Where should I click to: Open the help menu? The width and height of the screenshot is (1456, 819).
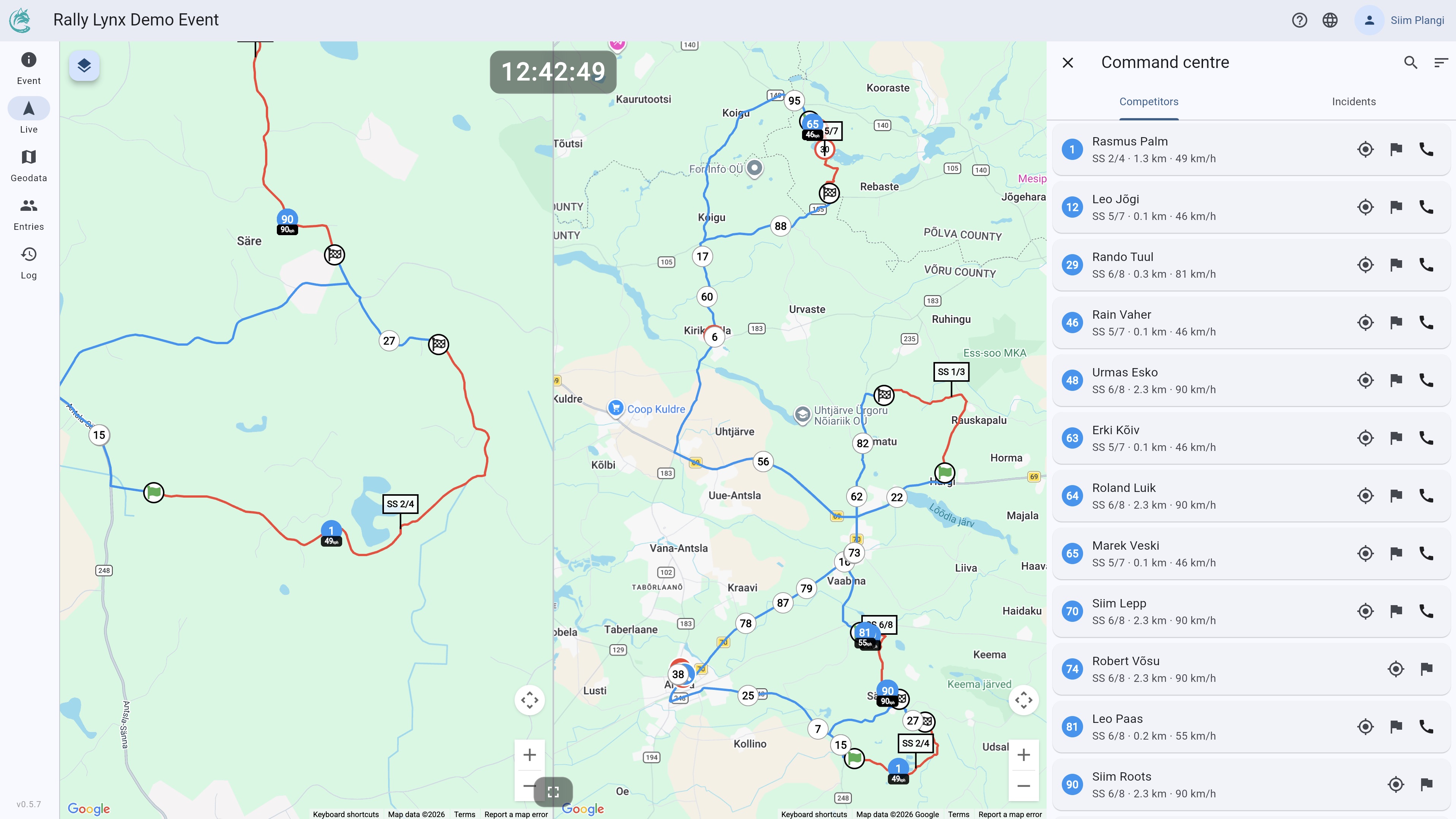[1300, 20]
